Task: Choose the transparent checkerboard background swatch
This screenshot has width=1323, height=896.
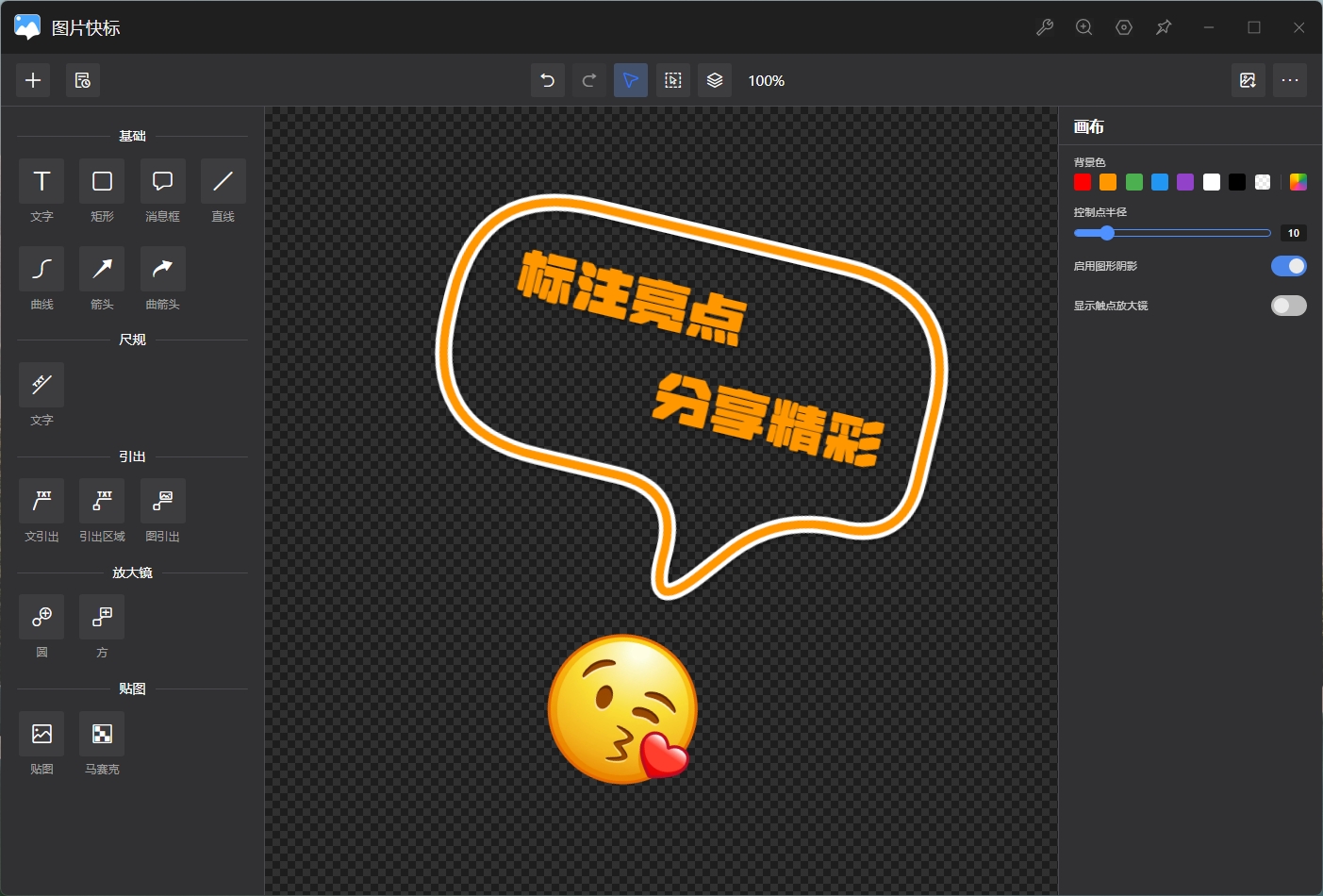Action: (x=1263, y=182)
